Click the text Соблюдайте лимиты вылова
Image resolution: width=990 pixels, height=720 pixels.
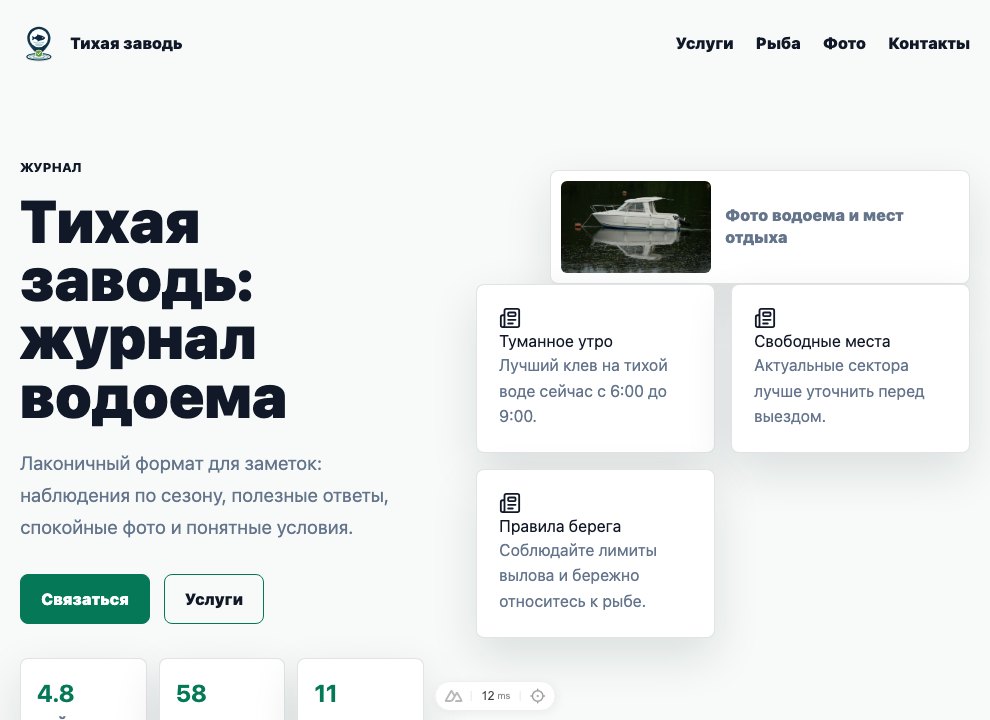coord(578,576)
